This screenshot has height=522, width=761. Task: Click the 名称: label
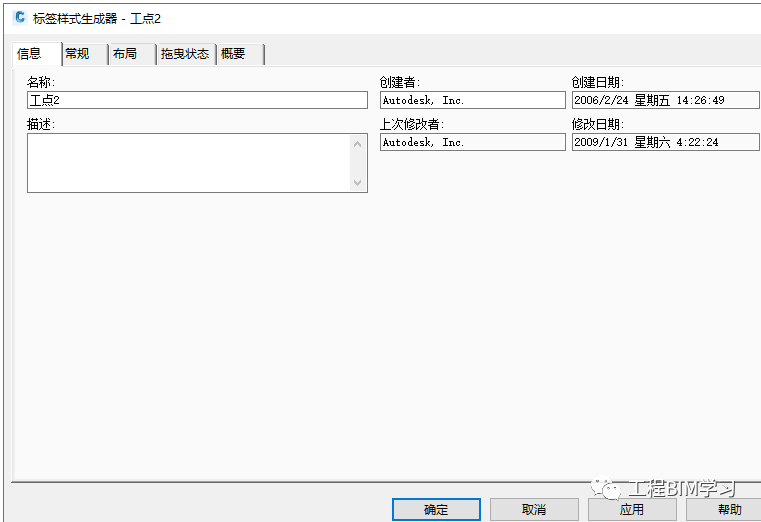pyautogui.click(x=41, y=82)
